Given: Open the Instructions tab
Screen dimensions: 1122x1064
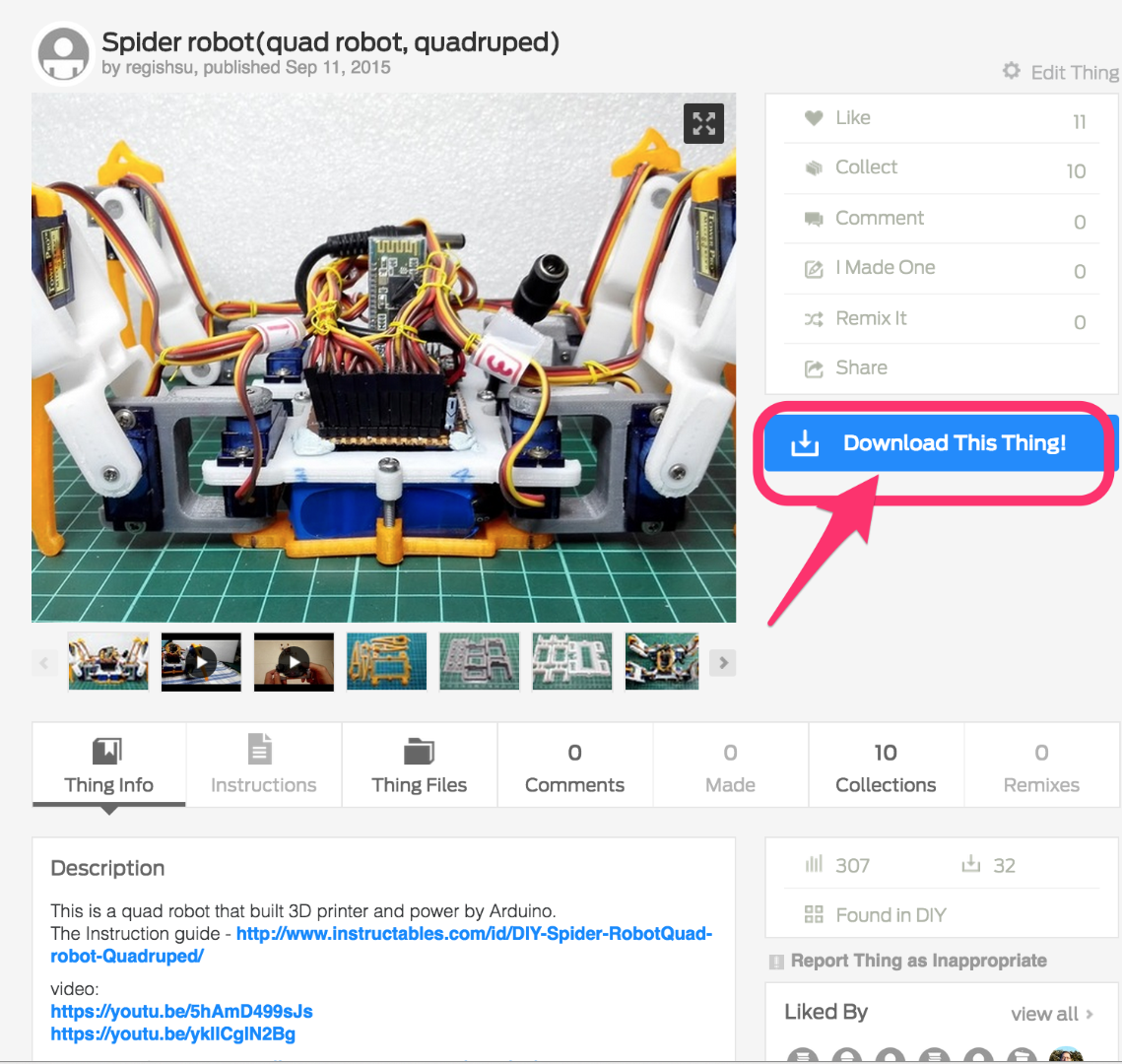Looking at the screenshot, I should (263, 765).
